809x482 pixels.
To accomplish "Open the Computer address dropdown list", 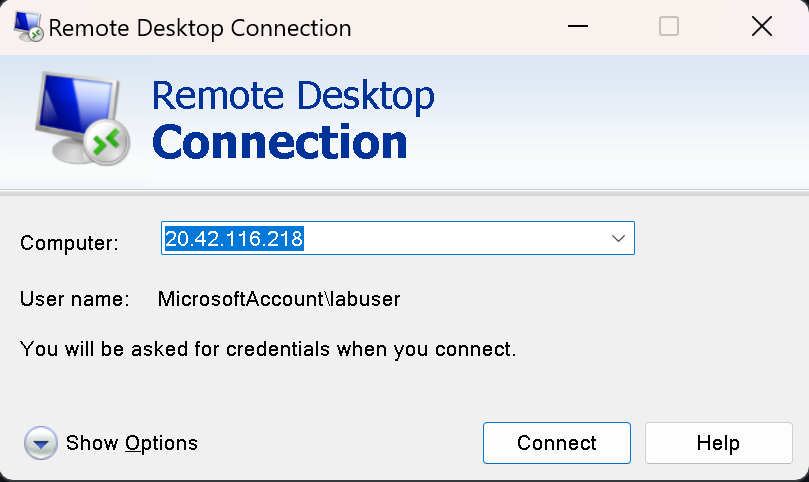I will [x=618, y=239].
